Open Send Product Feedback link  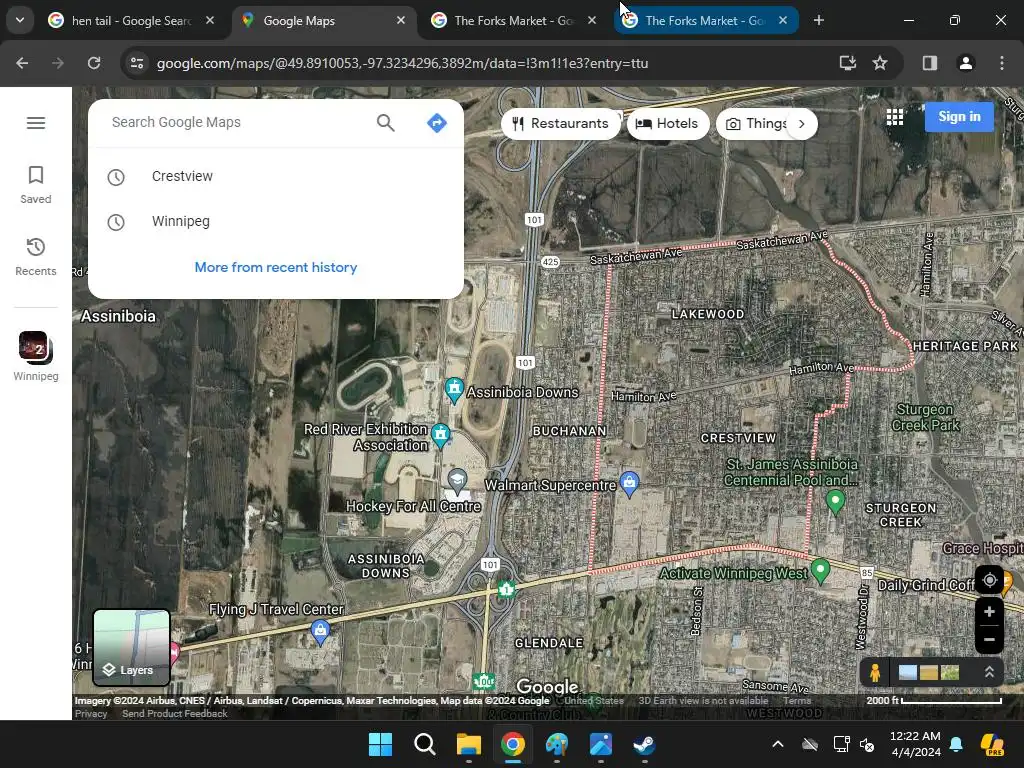point(175,714)
